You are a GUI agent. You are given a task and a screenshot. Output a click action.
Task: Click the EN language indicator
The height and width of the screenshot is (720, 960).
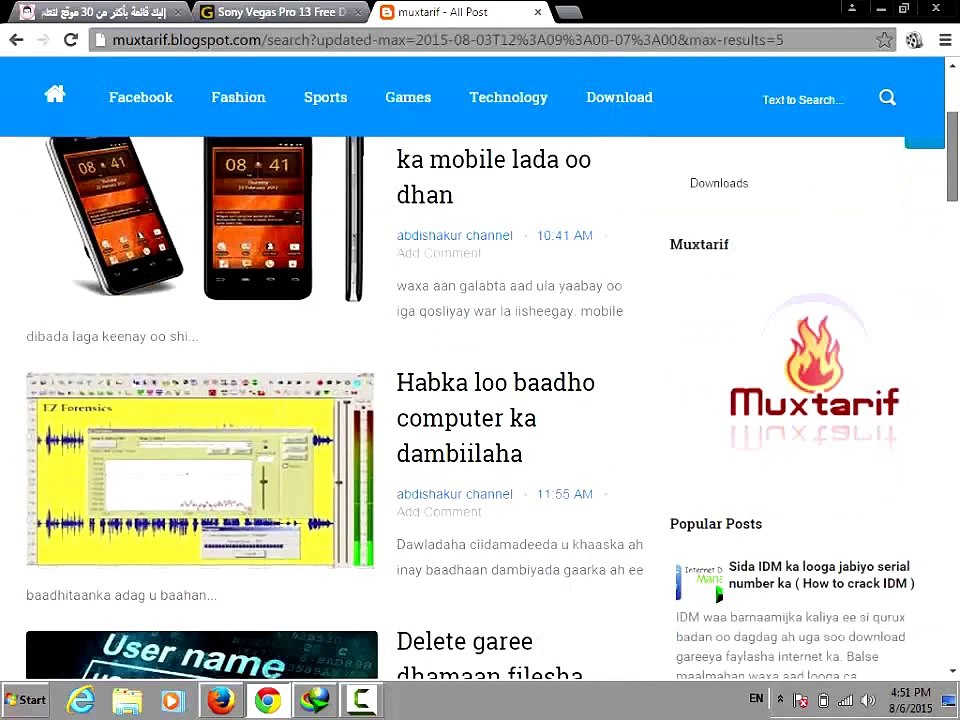(756, 699)
